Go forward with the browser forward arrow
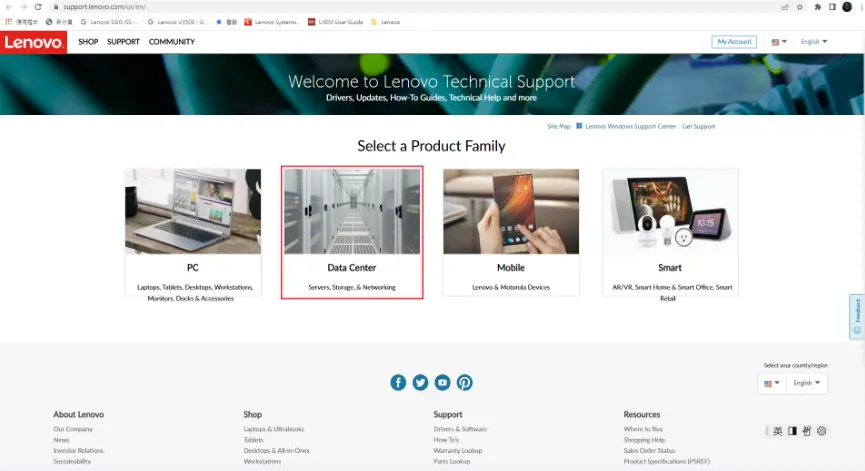This screenshot has width=865, height=471. [23, 7]
